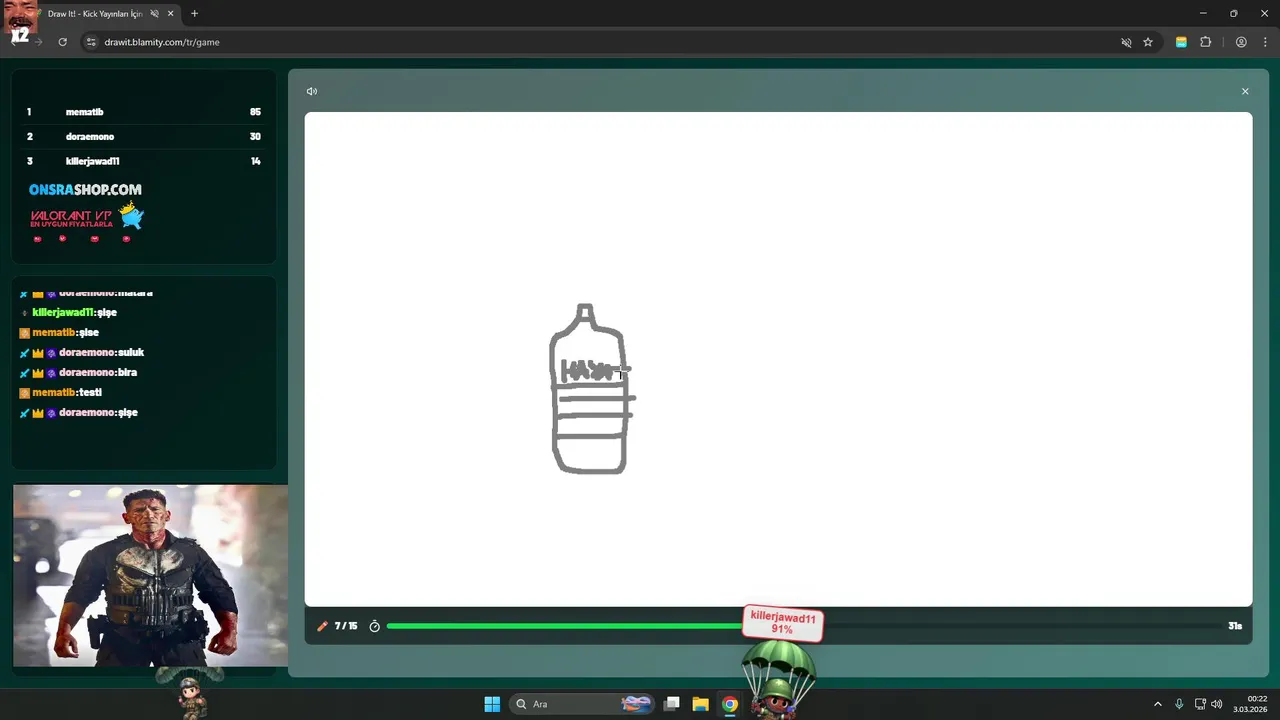Click the drawit.blamity.com address bar
Viewport: 1280px width, 720px height.
pos(600,42)
